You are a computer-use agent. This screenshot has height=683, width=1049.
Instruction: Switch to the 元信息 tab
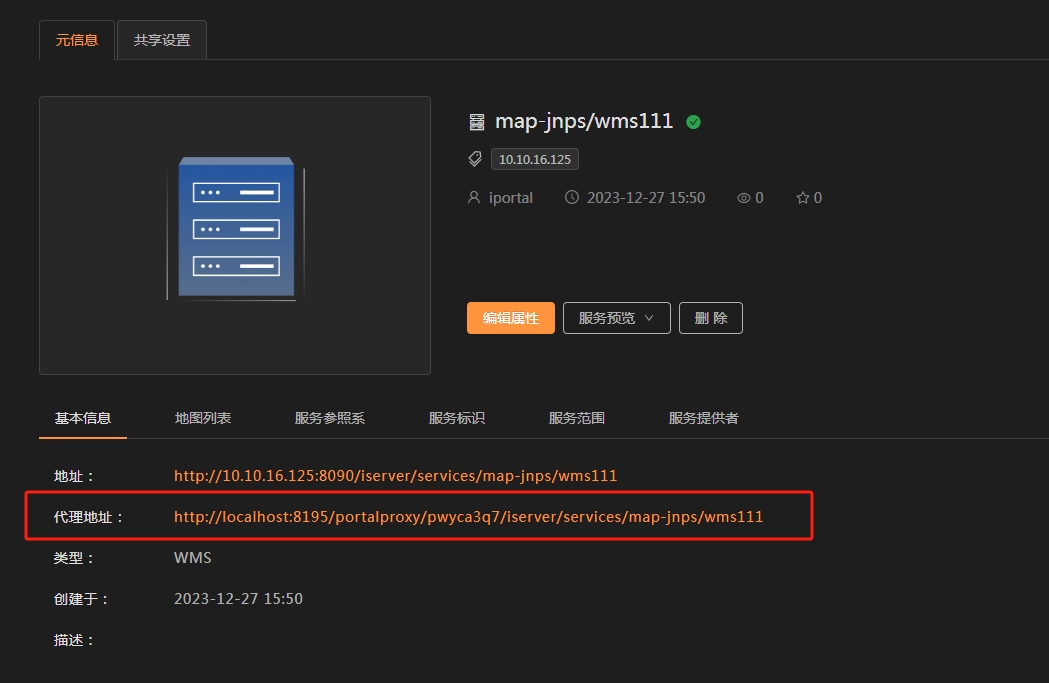[77, 40]
